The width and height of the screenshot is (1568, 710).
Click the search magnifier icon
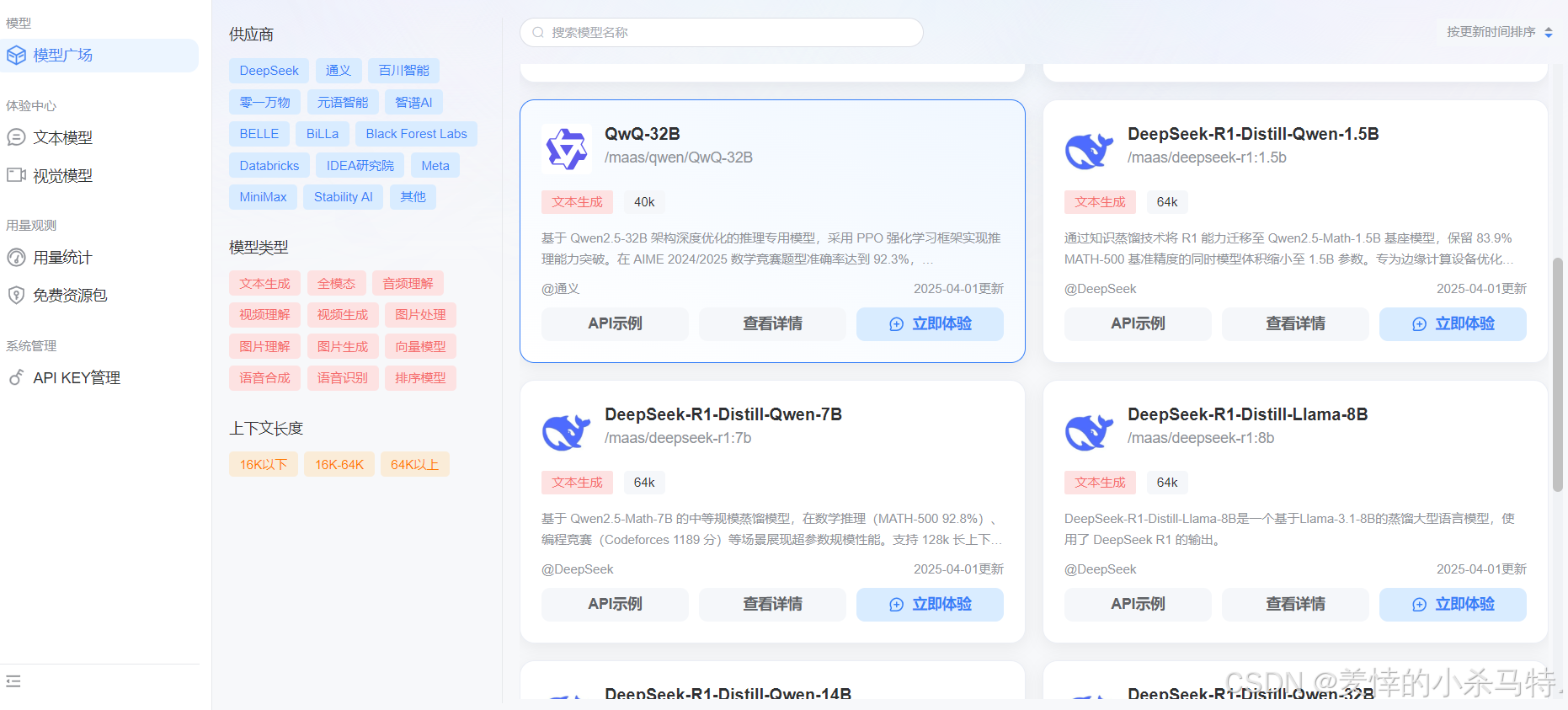coord(538,33)
